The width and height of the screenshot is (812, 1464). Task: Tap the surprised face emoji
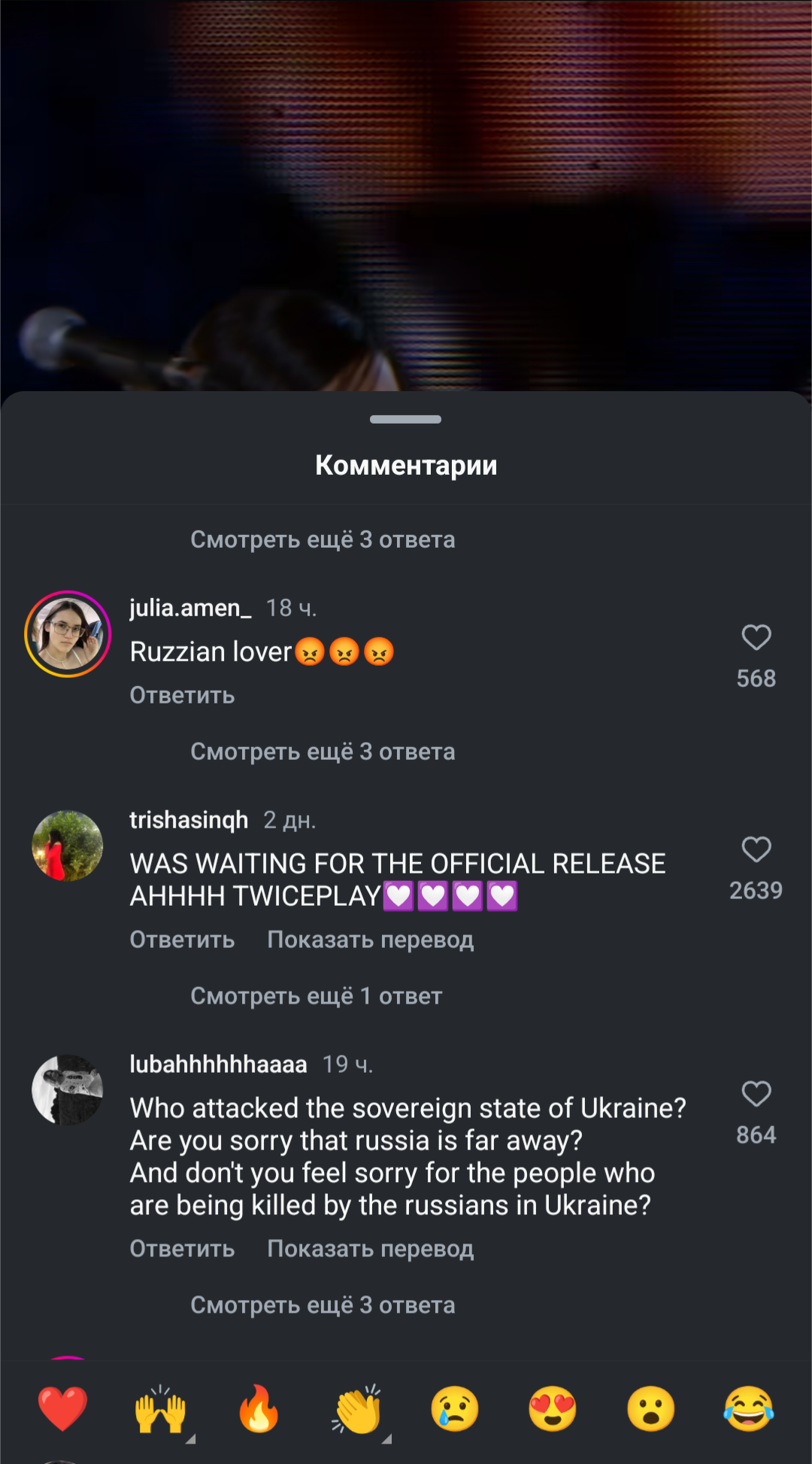[x=651, y=1409]
